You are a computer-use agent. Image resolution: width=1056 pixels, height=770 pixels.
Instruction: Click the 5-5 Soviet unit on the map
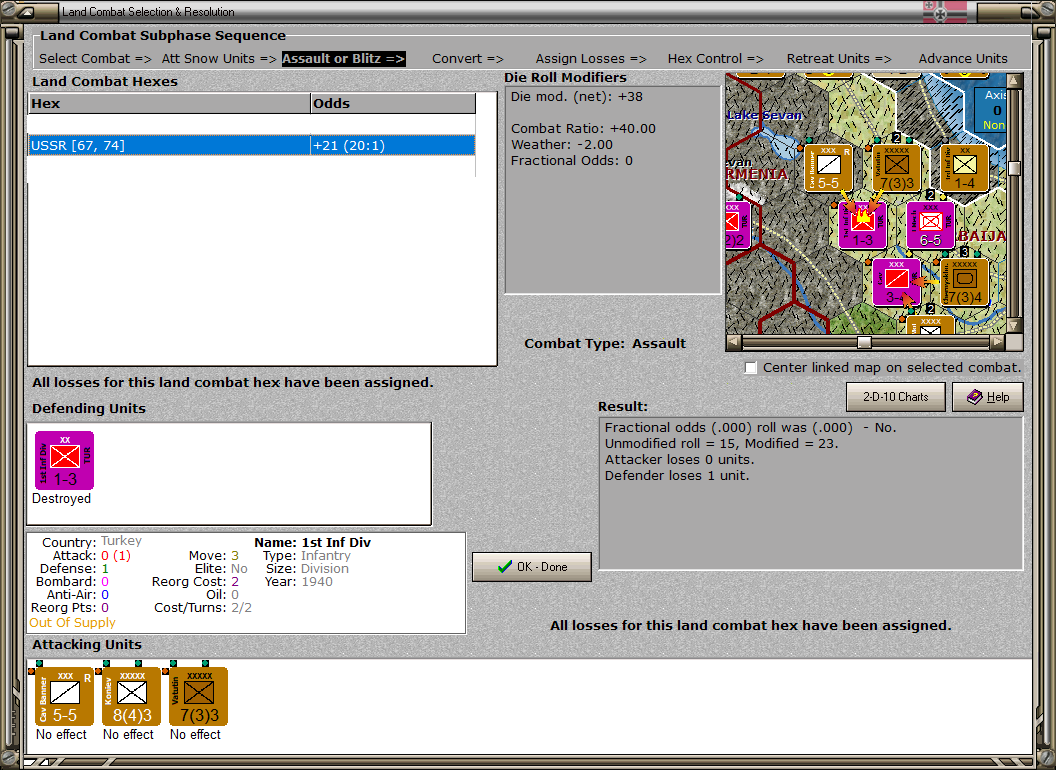click(828, 168)
